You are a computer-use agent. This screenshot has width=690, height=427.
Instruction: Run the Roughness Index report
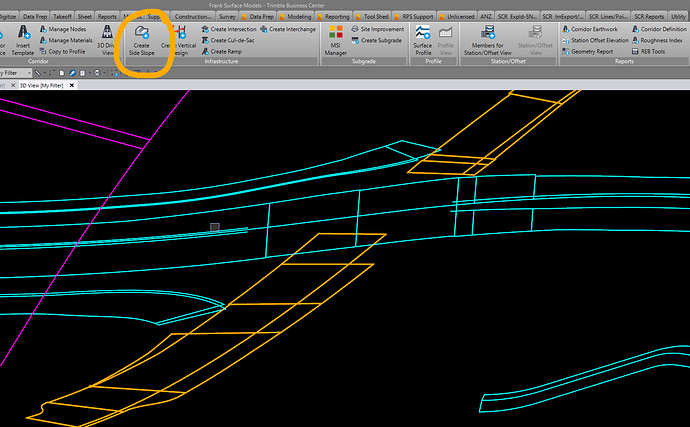657,40
